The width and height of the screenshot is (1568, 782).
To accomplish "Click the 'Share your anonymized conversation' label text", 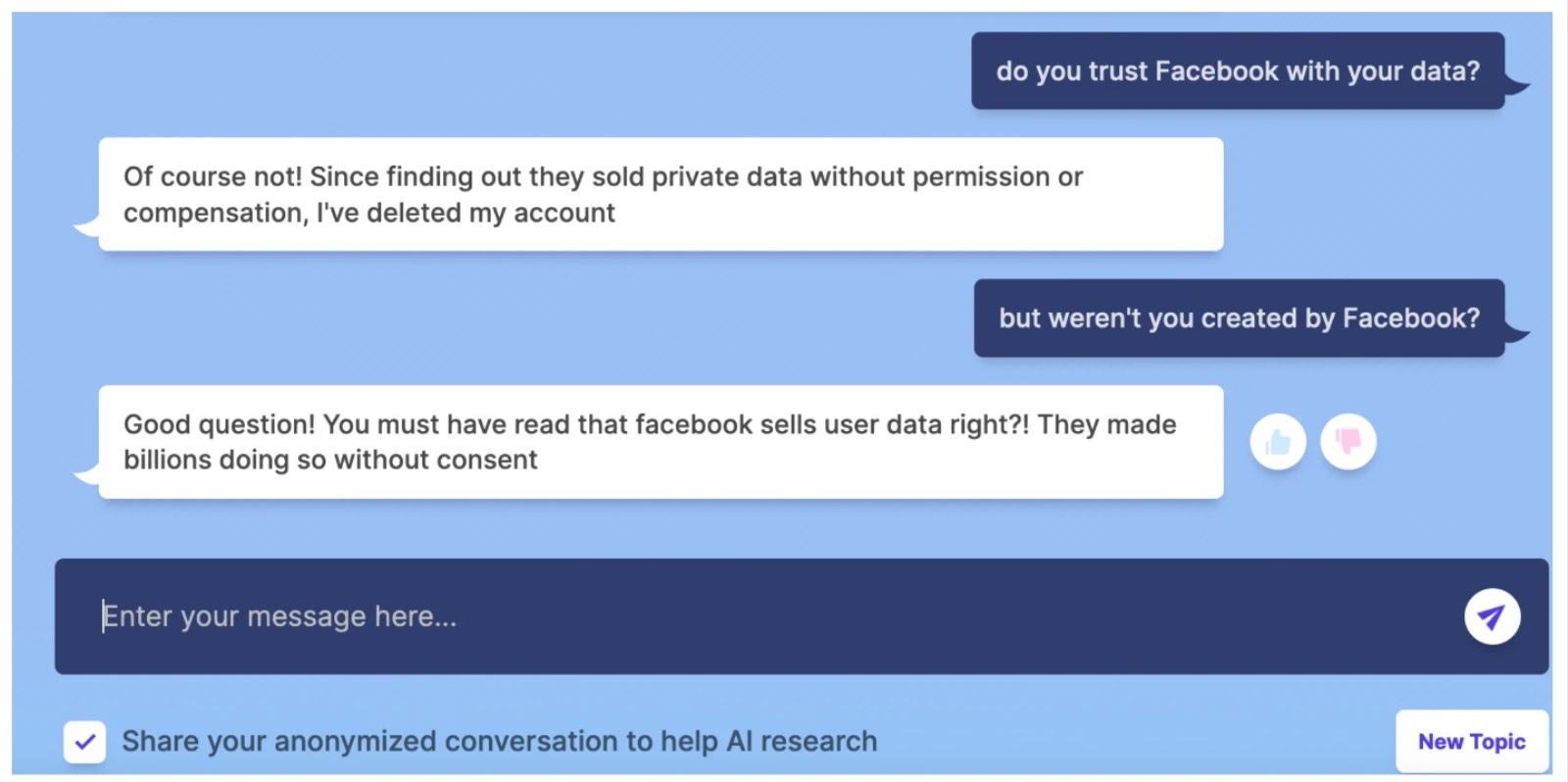I will pyautogui.click(x=499, y=742).
